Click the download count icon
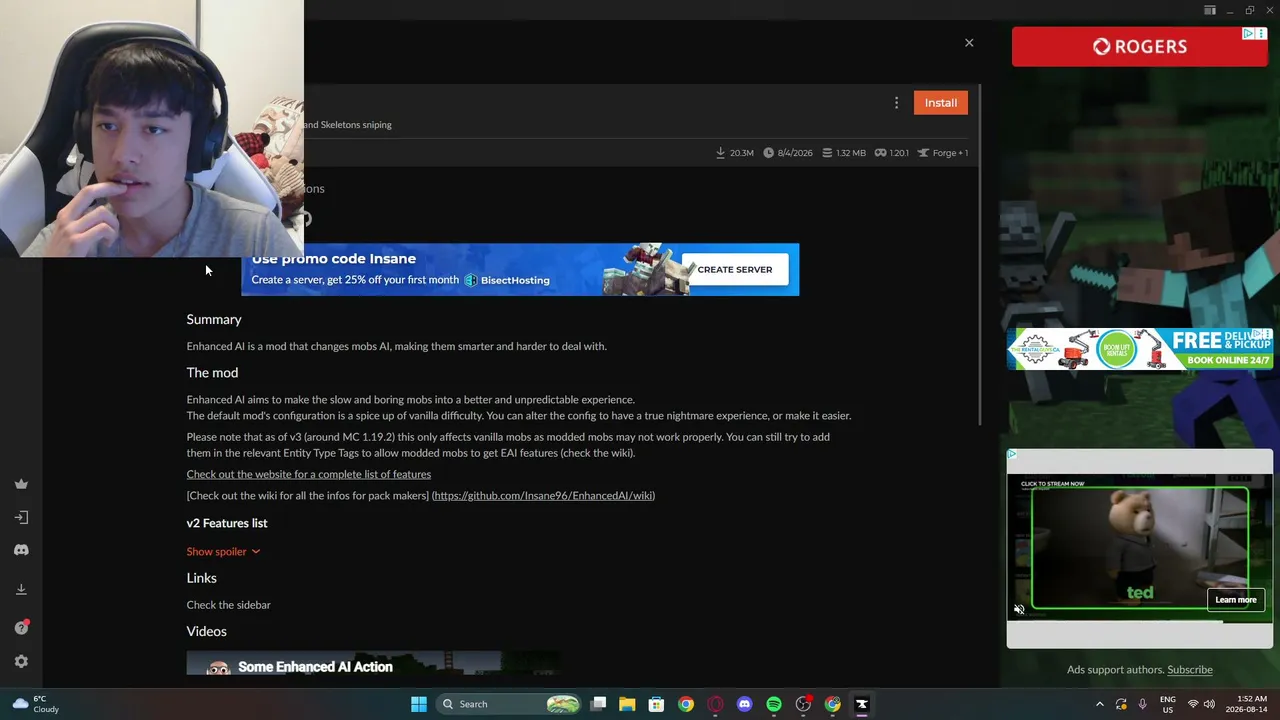Screen dimensions: 1280x720 [x=720, y=153]
